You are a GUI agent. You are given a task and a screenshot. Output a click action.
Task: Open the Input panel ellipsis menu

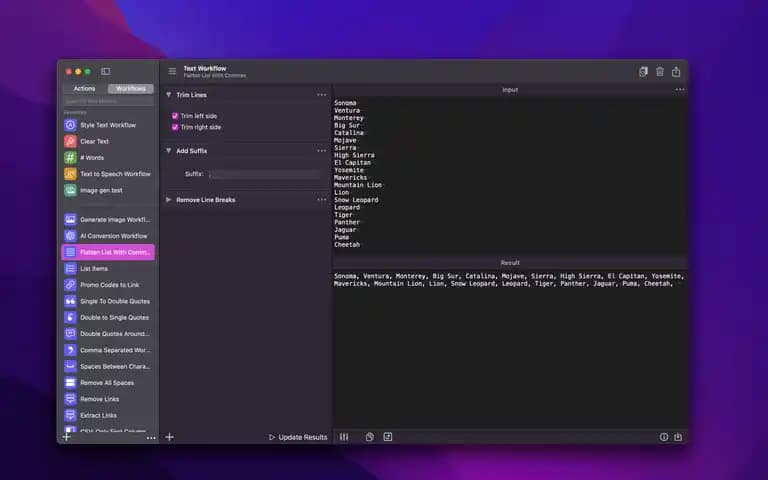[x=680, y=90]
